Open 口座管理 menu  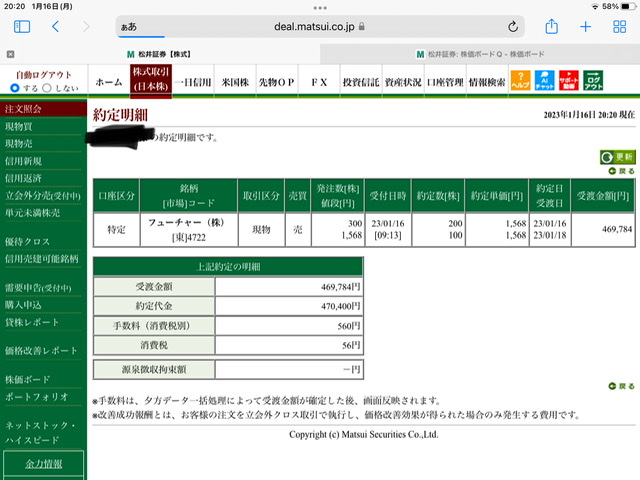[445, 82]
